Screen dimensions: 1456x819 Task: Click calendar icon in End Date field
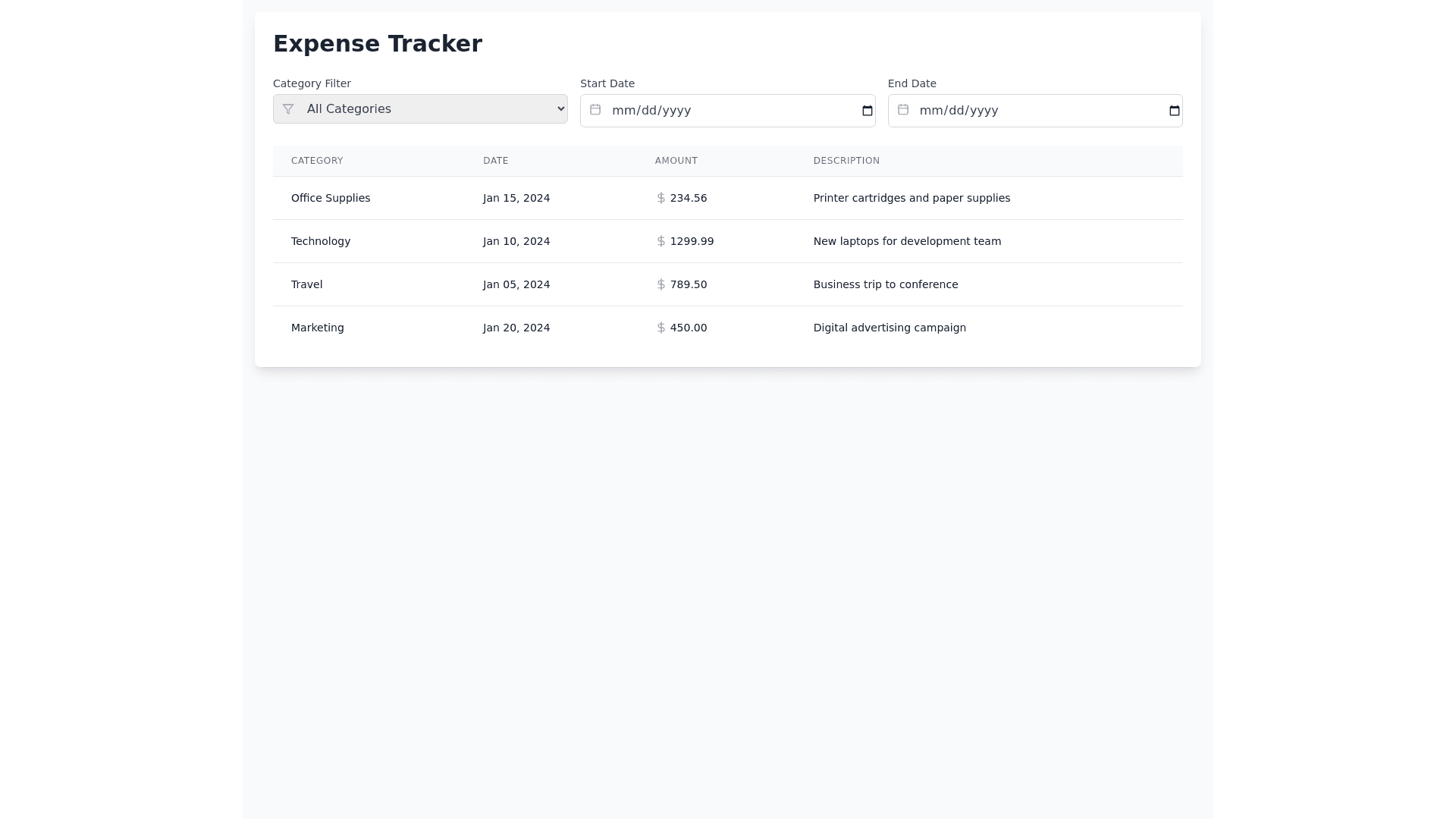[x=903, y=110]
